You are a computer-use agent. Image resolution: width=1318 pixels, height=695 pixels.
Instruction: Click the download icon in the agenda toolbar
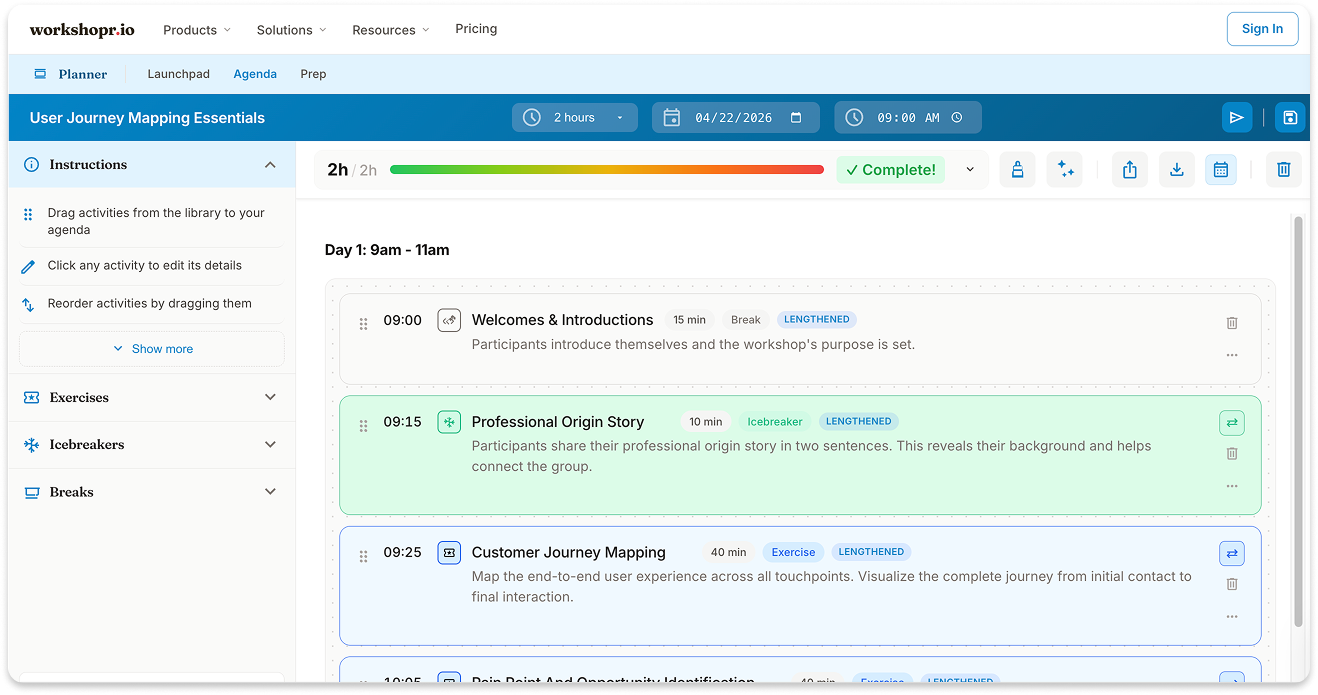pos(1177,170)
